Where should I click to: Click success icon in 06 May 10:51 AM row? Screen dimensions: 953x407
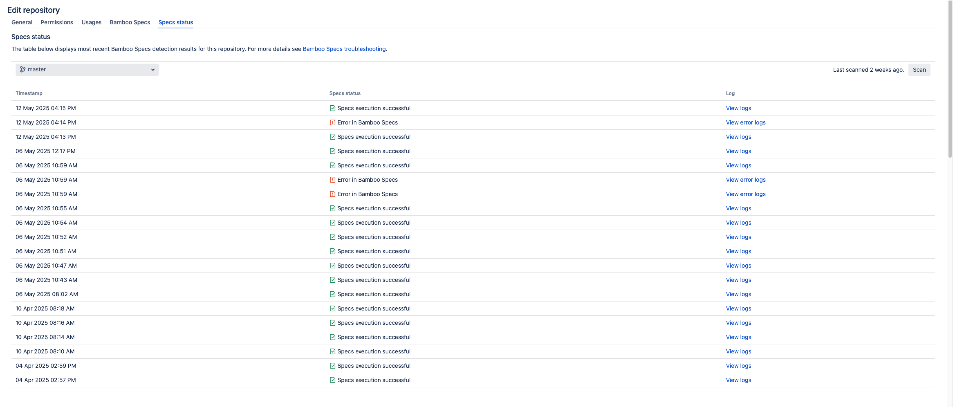[332, 251]
